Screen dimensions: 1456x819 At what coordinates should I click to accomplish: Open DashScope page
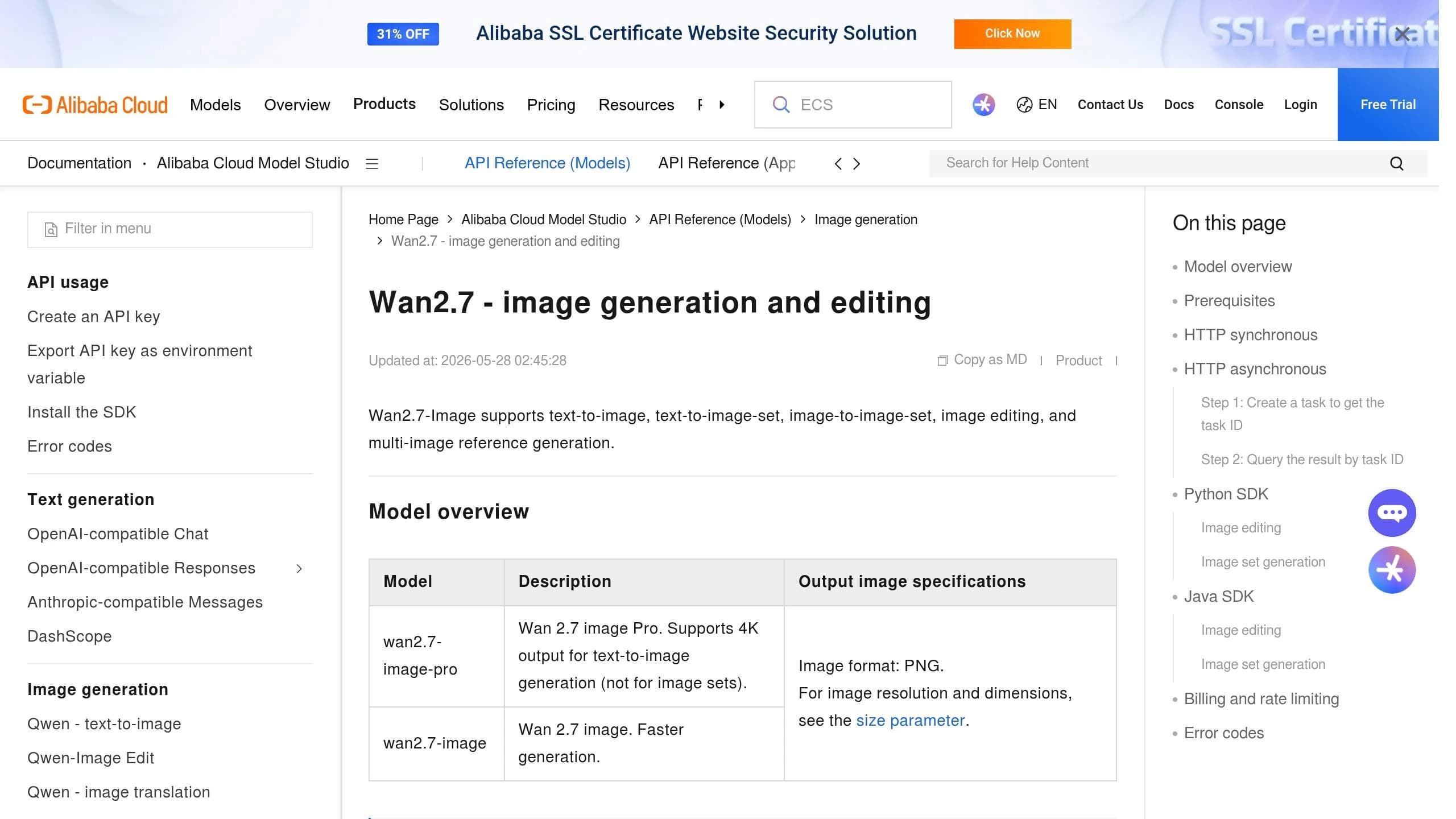tap(69, 636)
